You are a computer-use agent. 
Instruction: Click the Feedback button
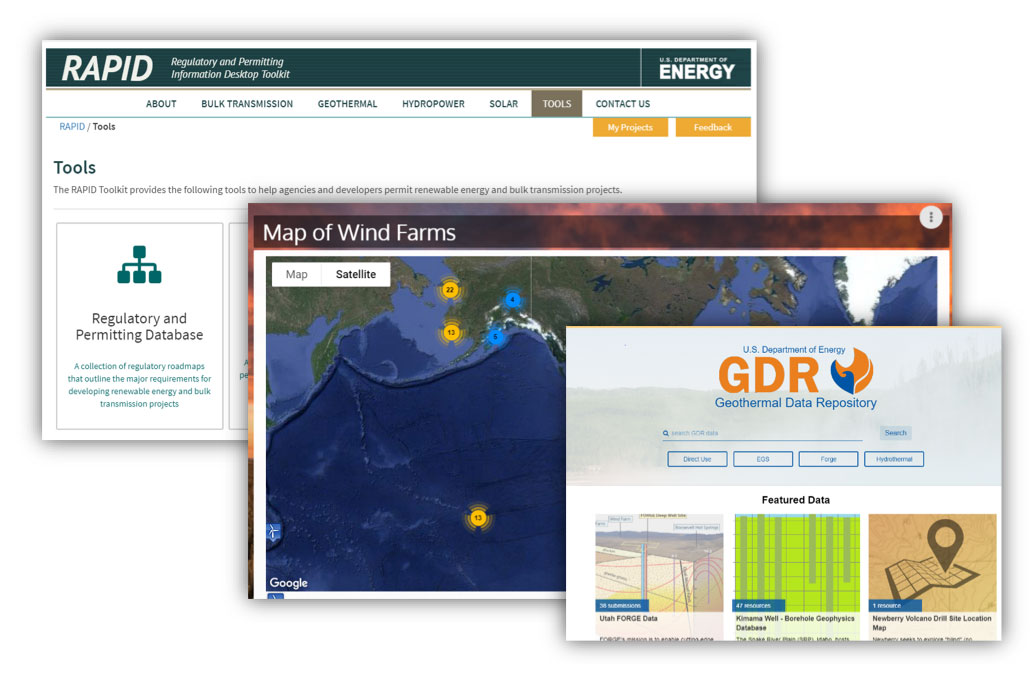click(x=712, y=127)
